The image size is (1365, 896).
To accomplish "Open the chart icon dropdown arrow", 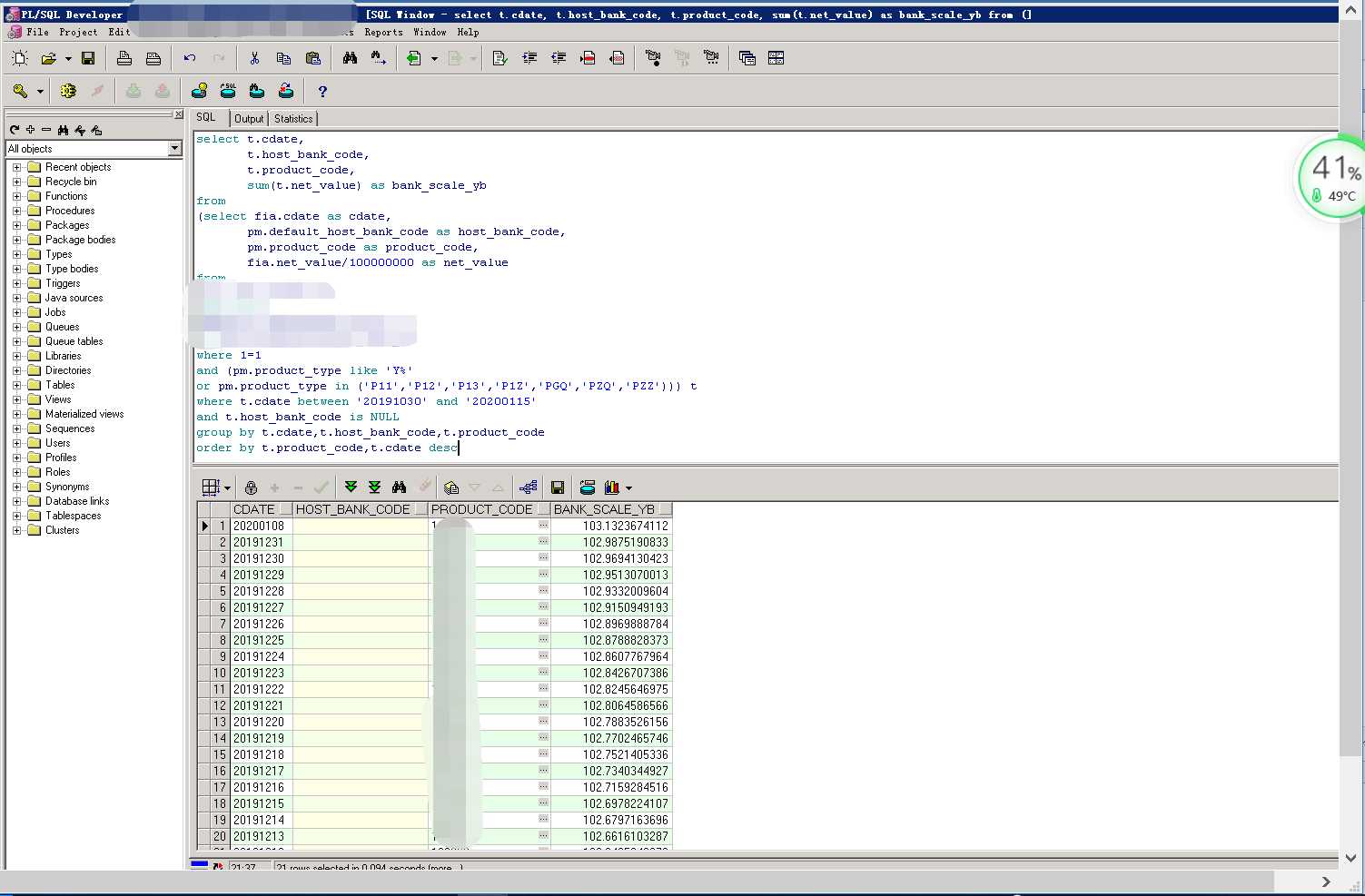I will [628, 488].
